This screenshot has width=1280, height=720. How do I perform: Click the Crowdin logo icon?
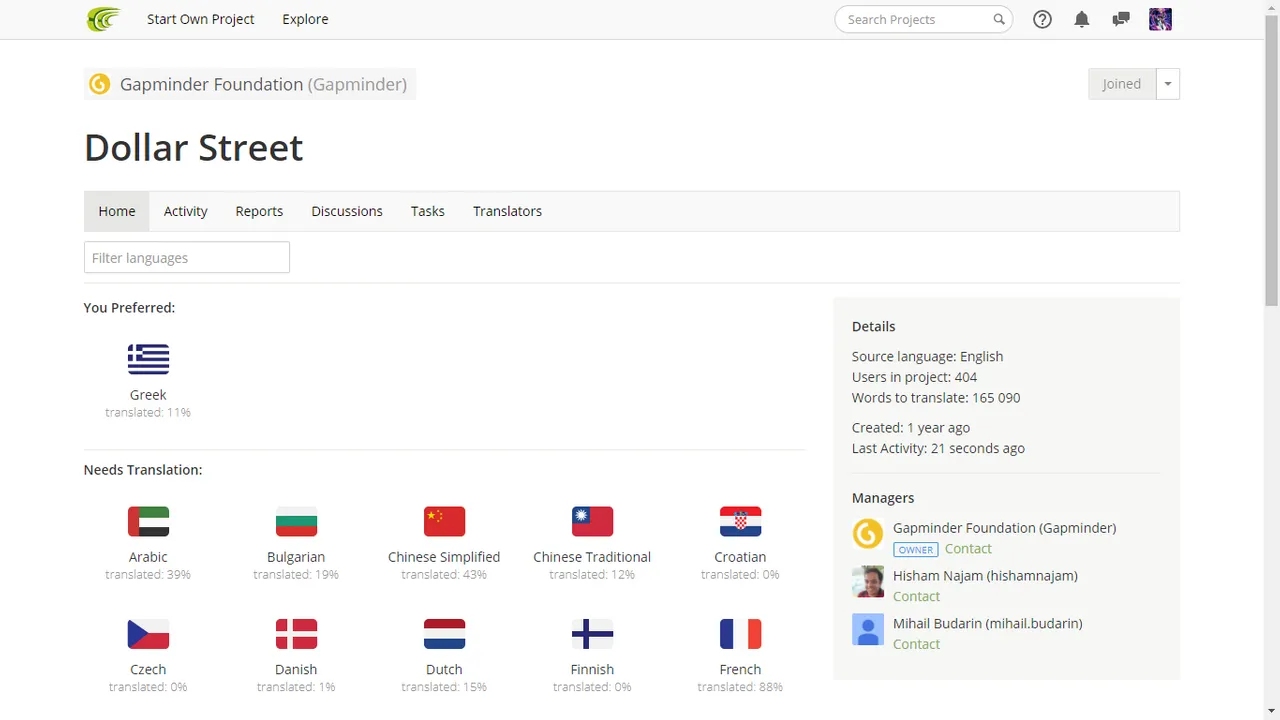(103, 19)
